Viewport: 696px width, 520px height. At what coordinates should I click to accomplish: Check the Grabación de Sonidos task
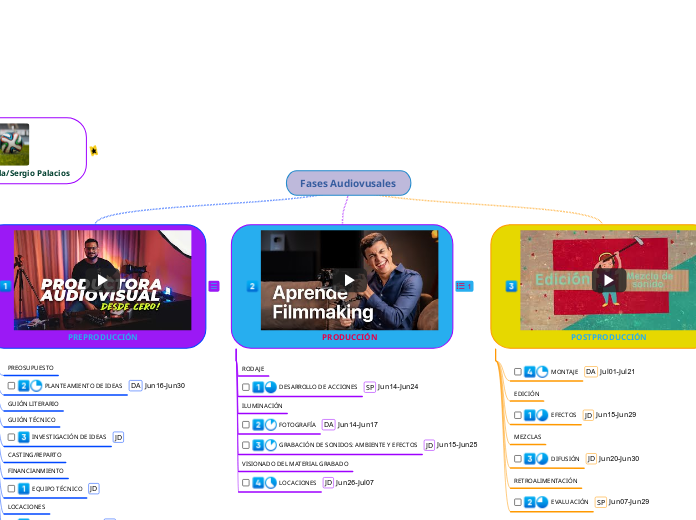click(x=246, y=445)
